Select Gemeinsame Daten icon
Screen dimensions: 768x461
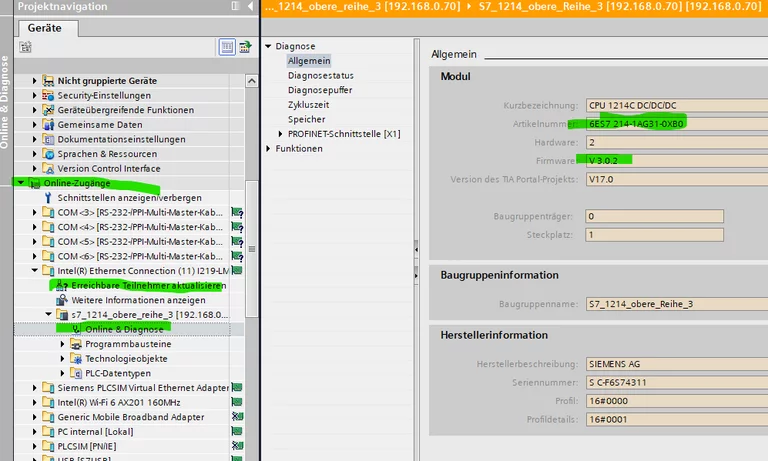[48, 125]
